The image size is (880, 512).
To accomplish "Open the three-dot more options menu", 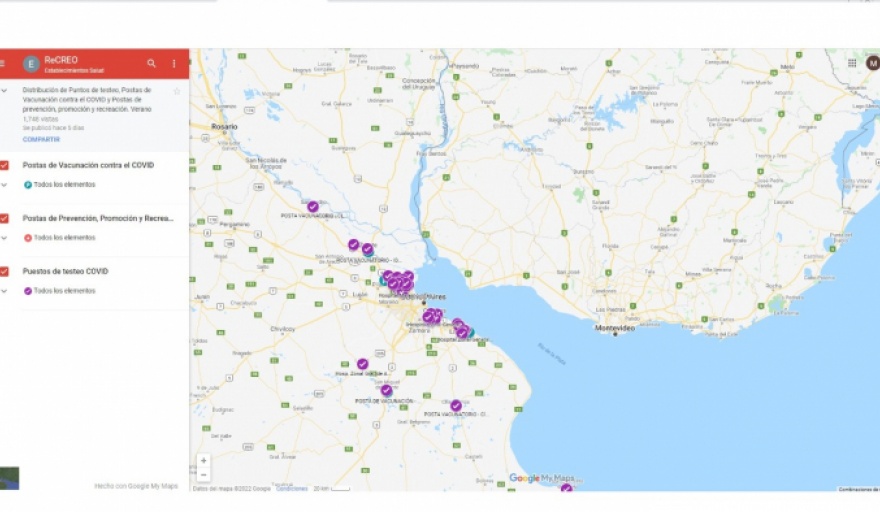I will (174, 63).
